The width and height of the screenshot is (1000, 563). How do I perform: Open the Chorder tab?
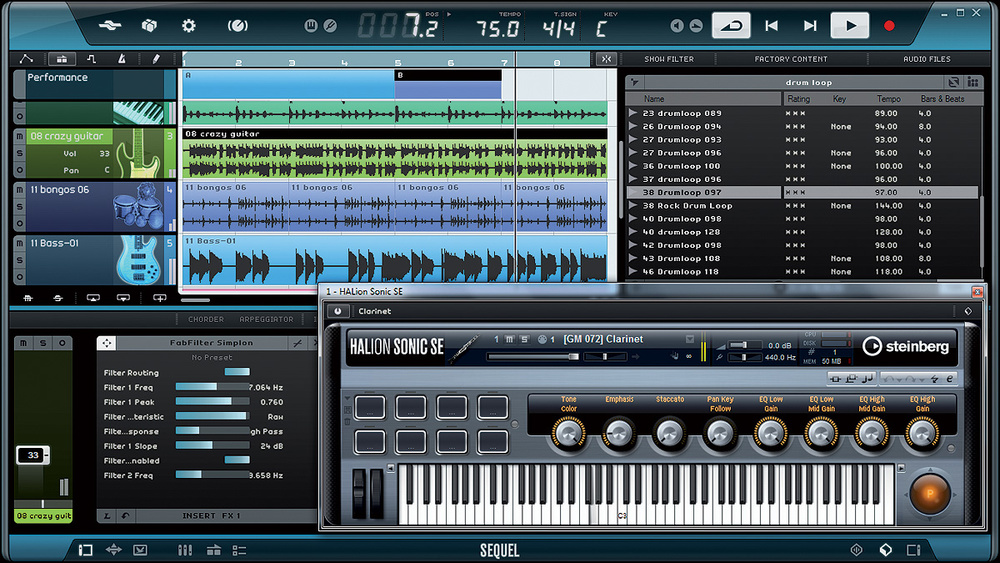[x=205, y=319]
